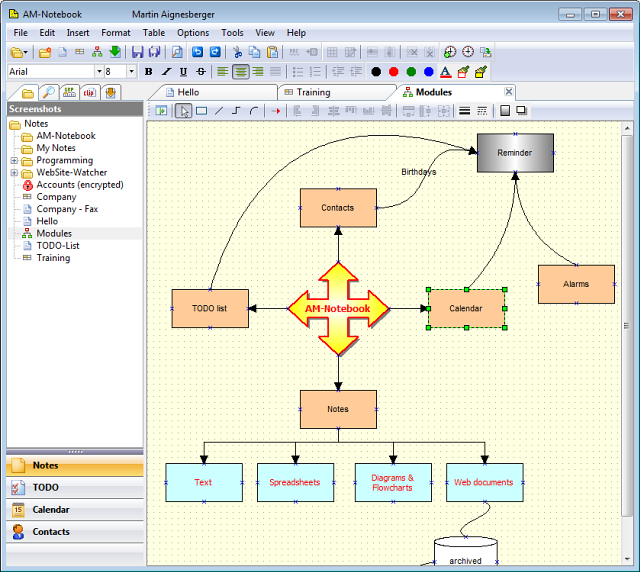
Task: Open the notebook folder dropdown arrow
Action: tap(25, 53)
